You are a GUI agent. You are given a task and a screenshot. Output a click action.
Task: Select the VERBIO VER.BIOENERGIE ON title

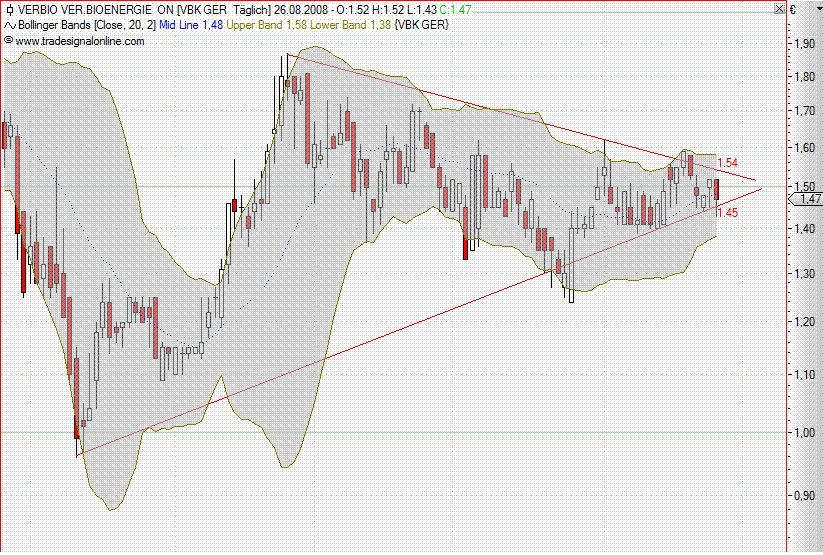96,9
